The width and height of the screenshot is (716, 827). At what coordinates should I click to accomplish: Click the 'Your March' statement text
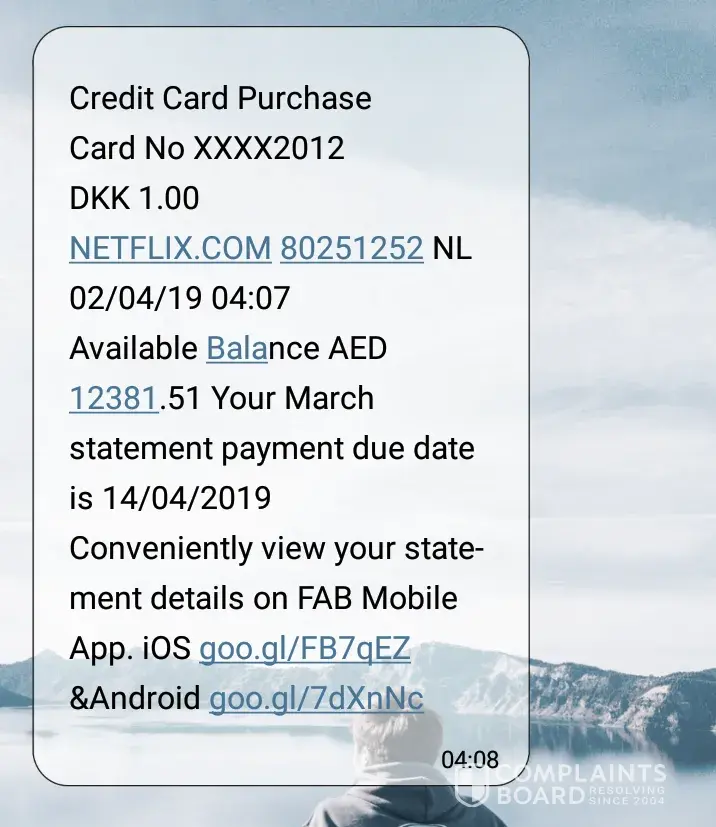tap(293, 398)
